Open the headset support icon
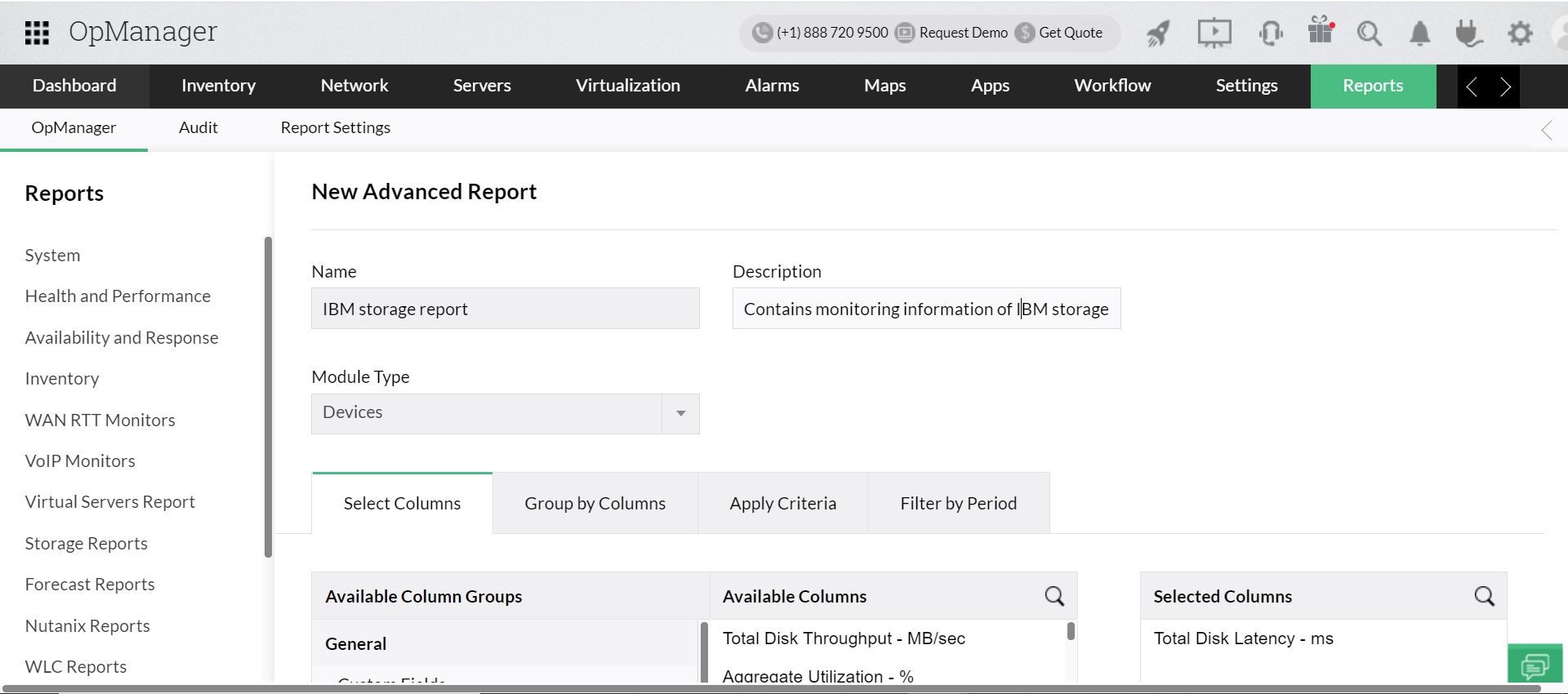Screen dimensions: 1568x694 pos(1271,33)
